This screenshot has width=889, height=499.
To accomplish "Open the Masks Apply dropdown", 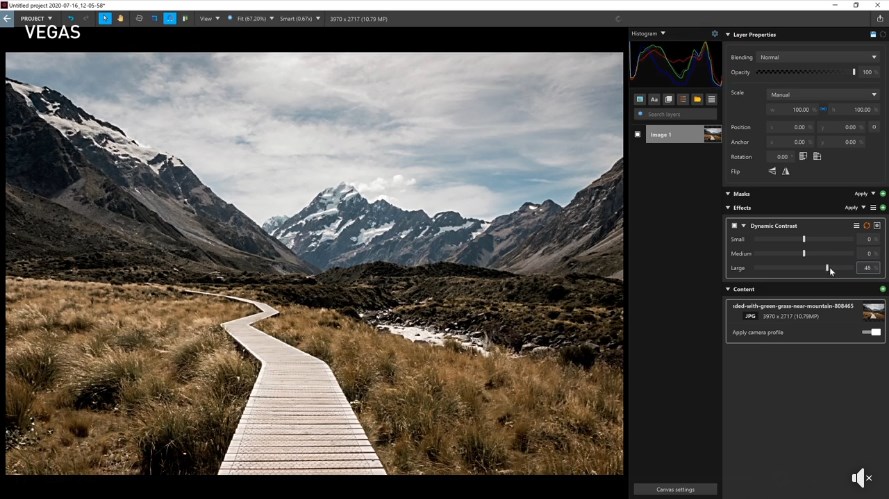I will (865, 194).
